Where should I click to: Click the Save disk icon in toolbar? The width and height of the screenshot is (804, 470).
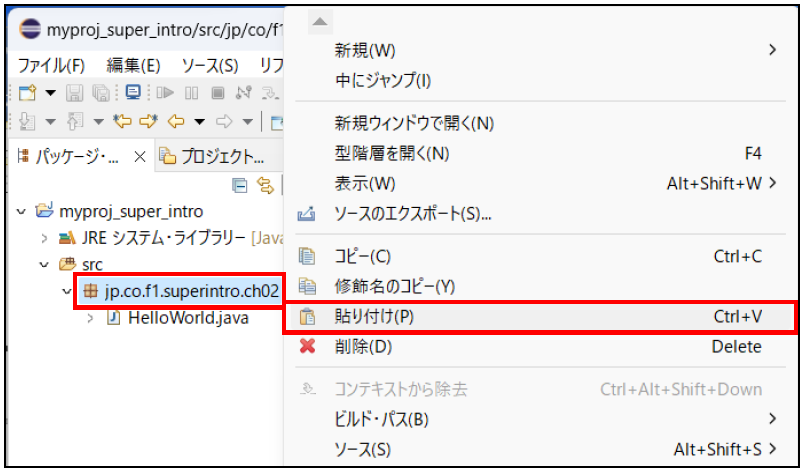[73, 93]
